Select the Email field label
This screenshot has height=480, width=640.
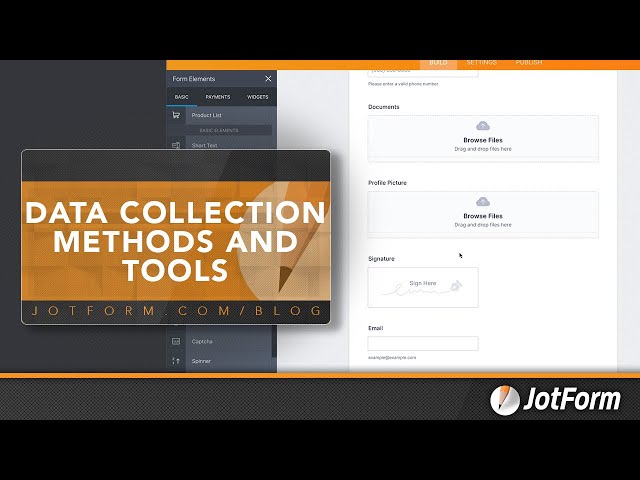coord(376,328)
